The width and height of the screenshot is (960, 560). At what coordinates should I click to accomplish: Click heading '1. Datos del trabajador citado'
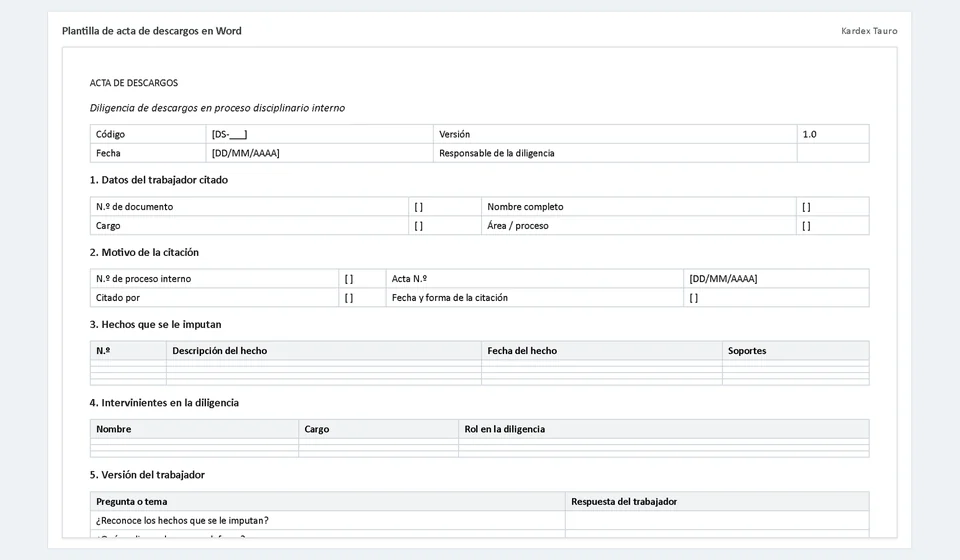point(159,180)
